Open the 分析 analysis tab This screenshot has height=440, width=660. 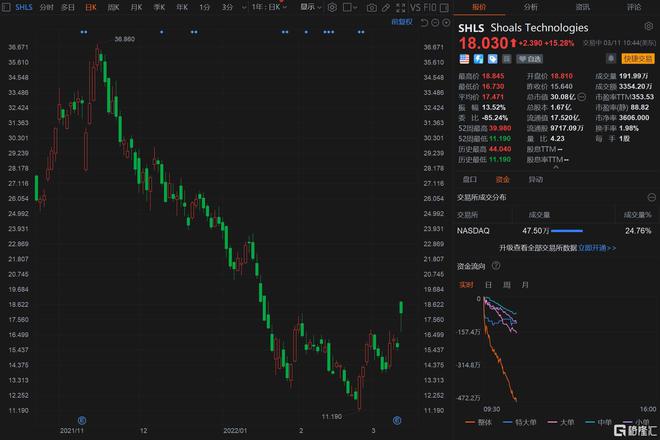point(530,7)
